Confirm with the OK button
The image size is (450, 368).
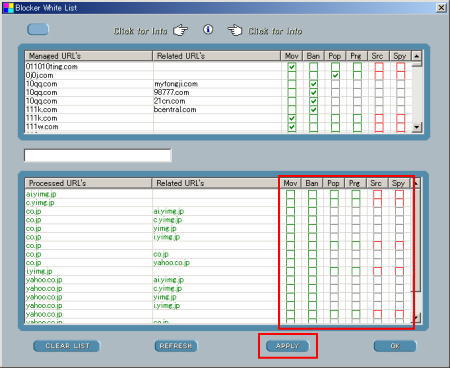click(x=395, y=346)
